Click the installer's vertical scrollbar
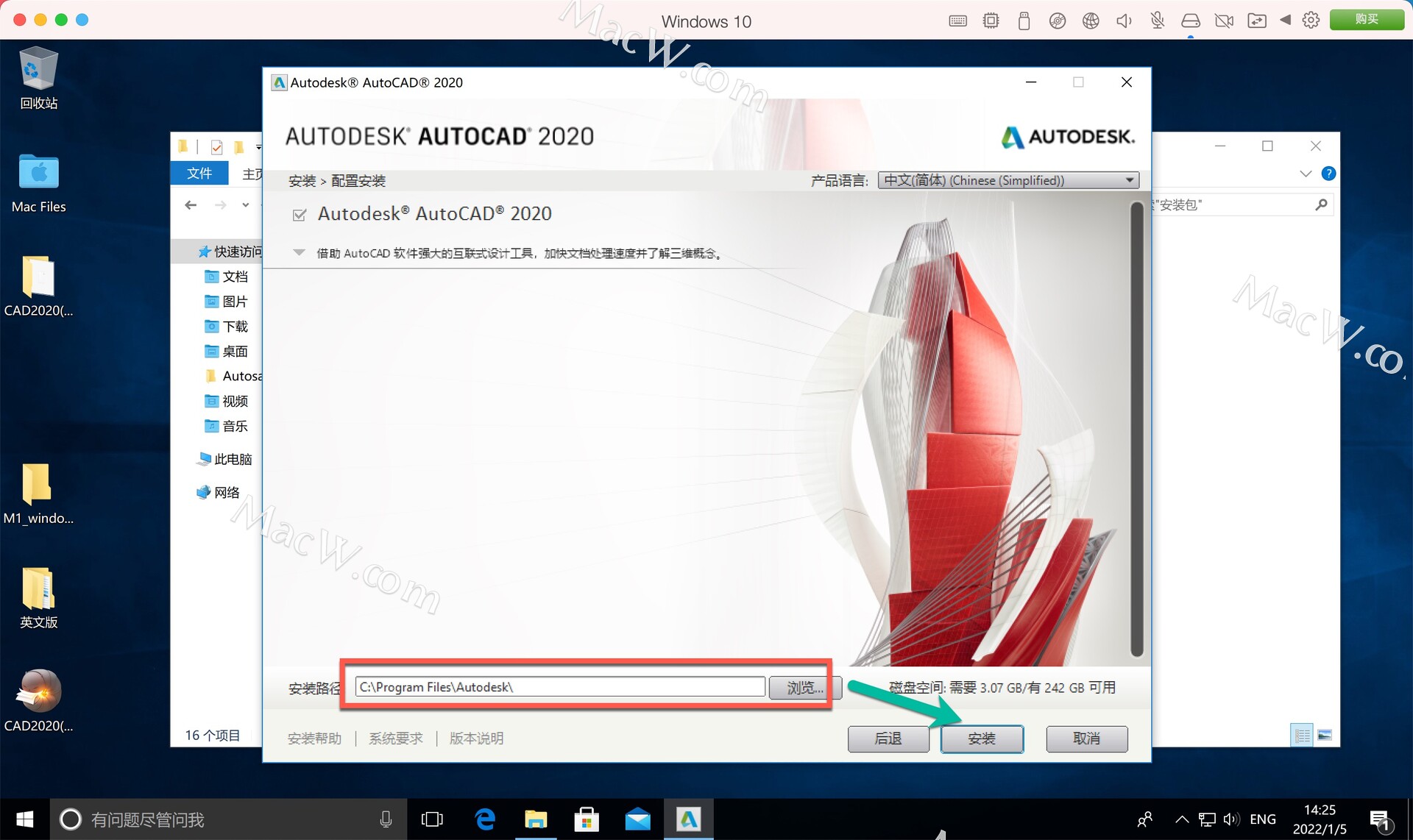Screen dimensions: 1413x840 [1136, 427]
